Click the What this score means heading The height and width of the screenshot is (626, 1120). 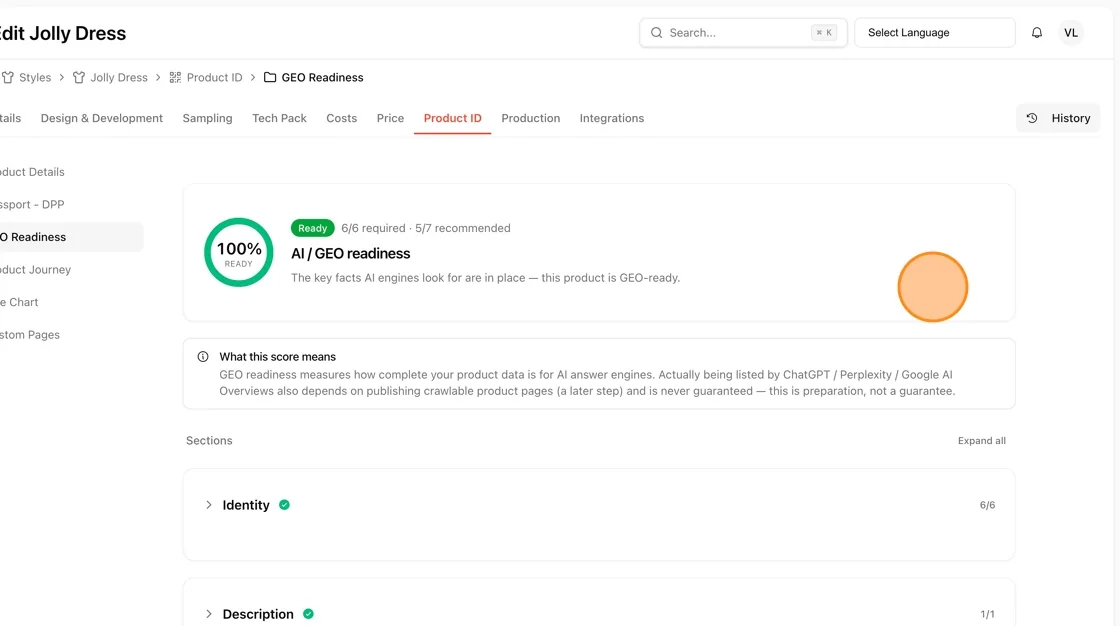[277, 357]
